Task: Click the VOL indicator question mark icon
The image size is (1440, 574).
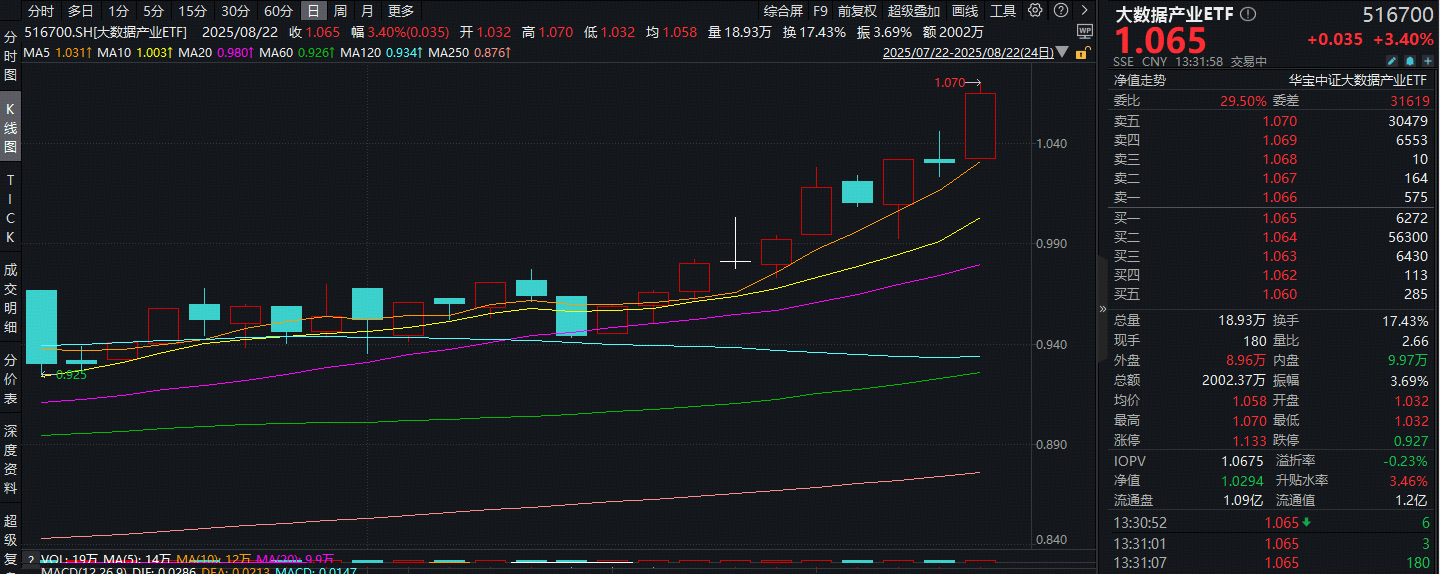Action: click(x=31, y=559)
